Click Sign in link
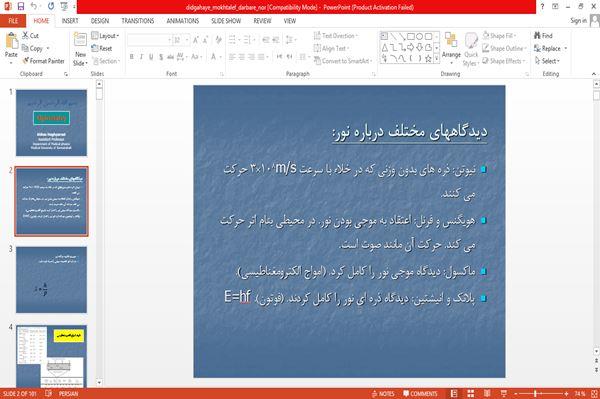The width and height of the screenshot is (600, 399). click(578, 21)
